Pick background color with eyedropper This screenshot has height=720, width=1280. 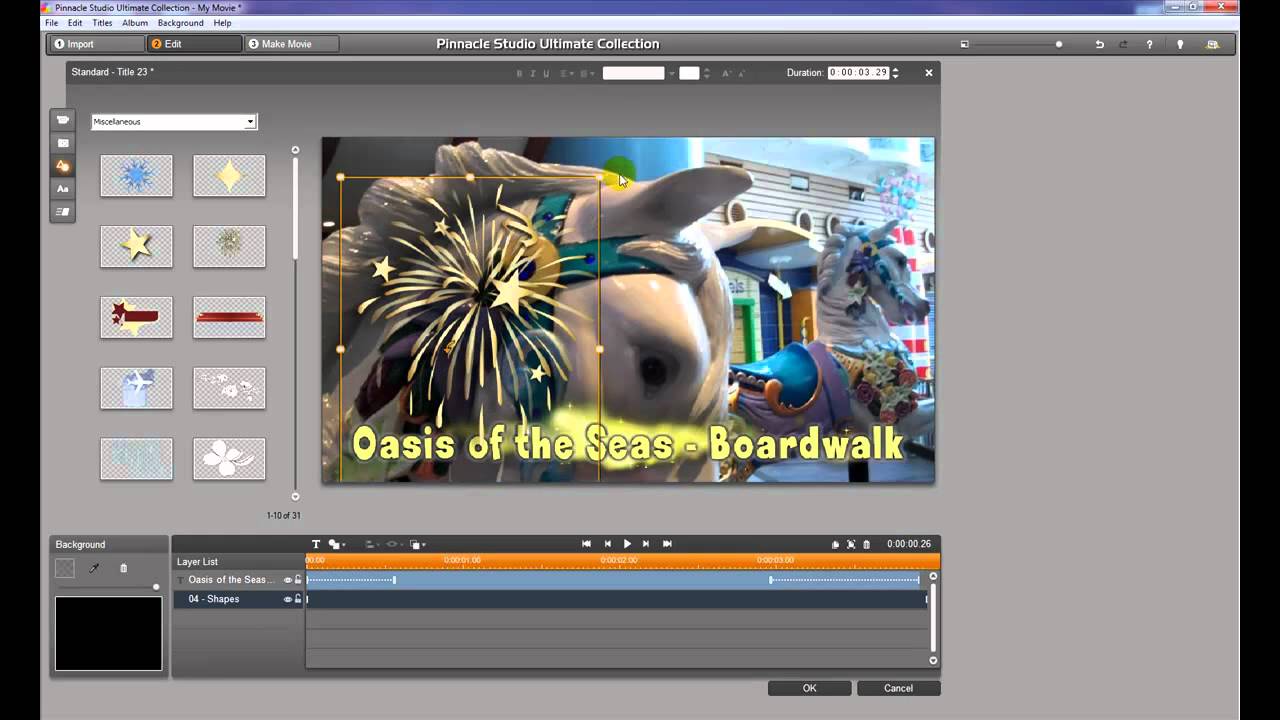pyautogui.click(x=94, y=568)
